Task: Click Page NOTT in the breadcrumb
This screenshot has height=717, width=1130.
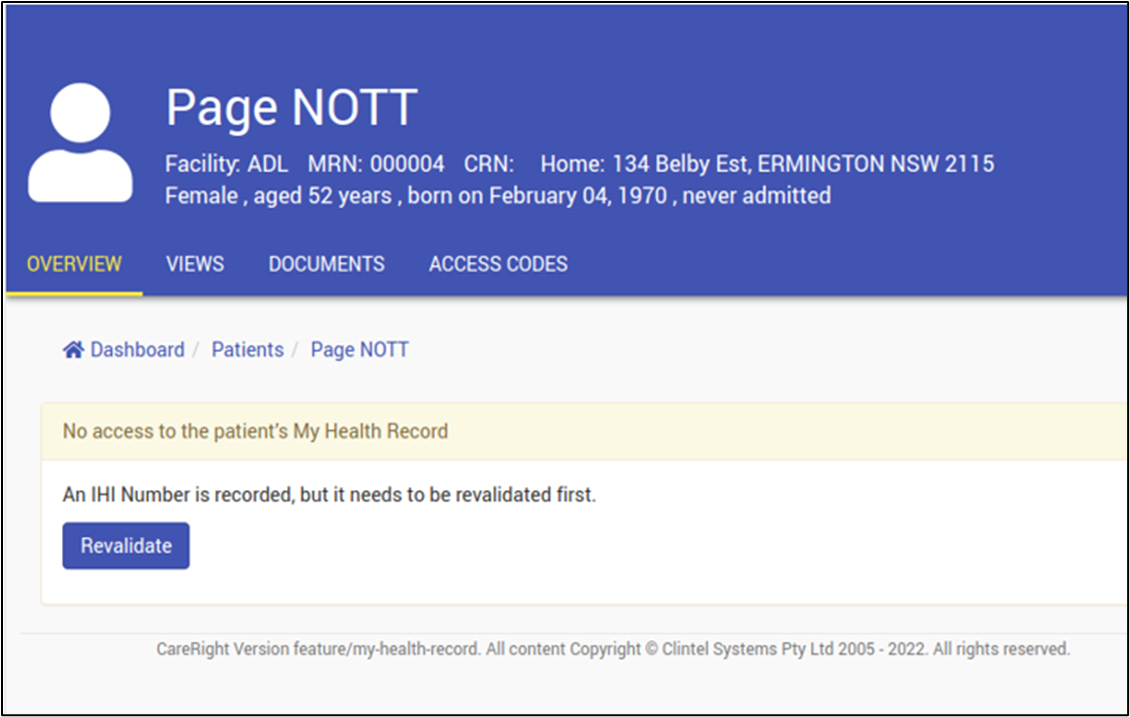Action: coord(359,350)
